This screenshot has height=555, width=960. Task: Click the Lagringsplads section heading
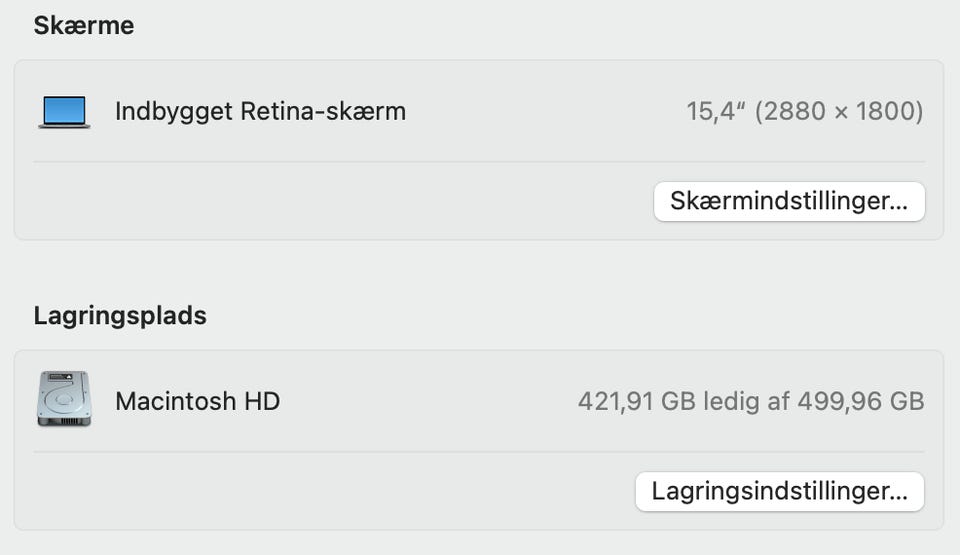click(120, 316)
